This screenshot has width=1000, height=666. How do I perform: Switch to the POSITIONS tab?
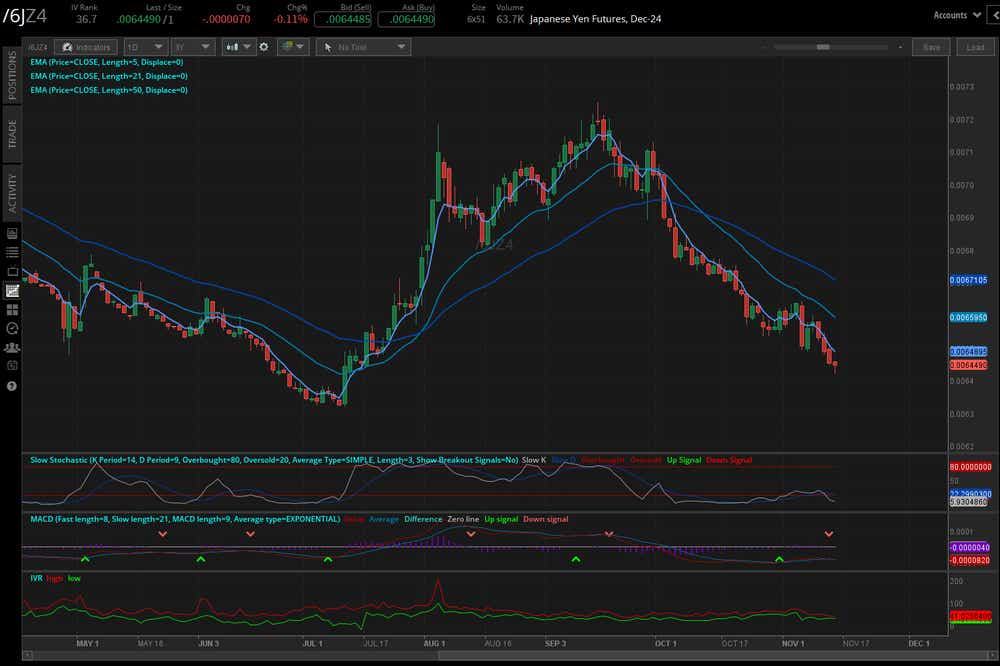(12, 78)
